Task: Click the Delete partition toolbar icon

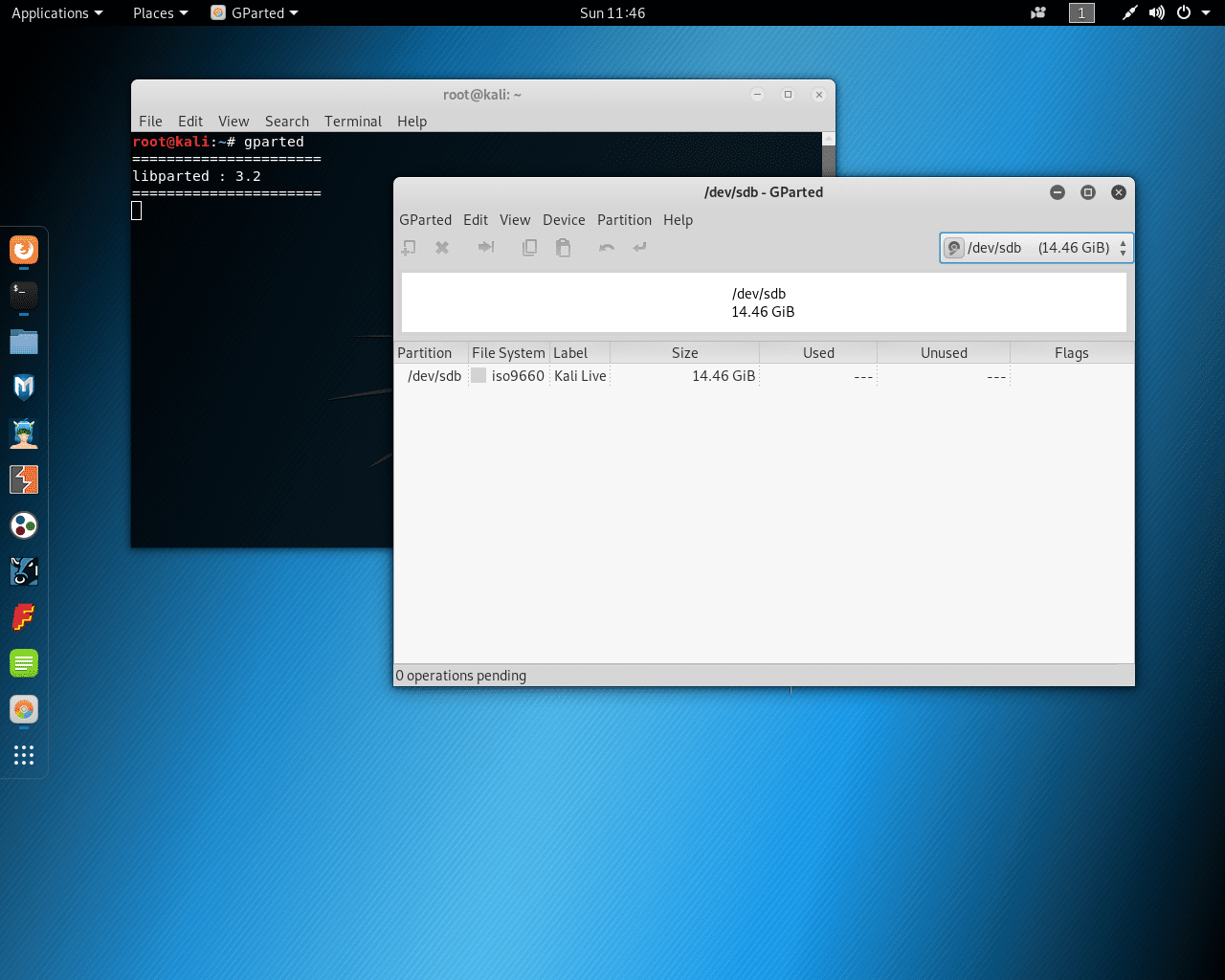Action: 442,248
